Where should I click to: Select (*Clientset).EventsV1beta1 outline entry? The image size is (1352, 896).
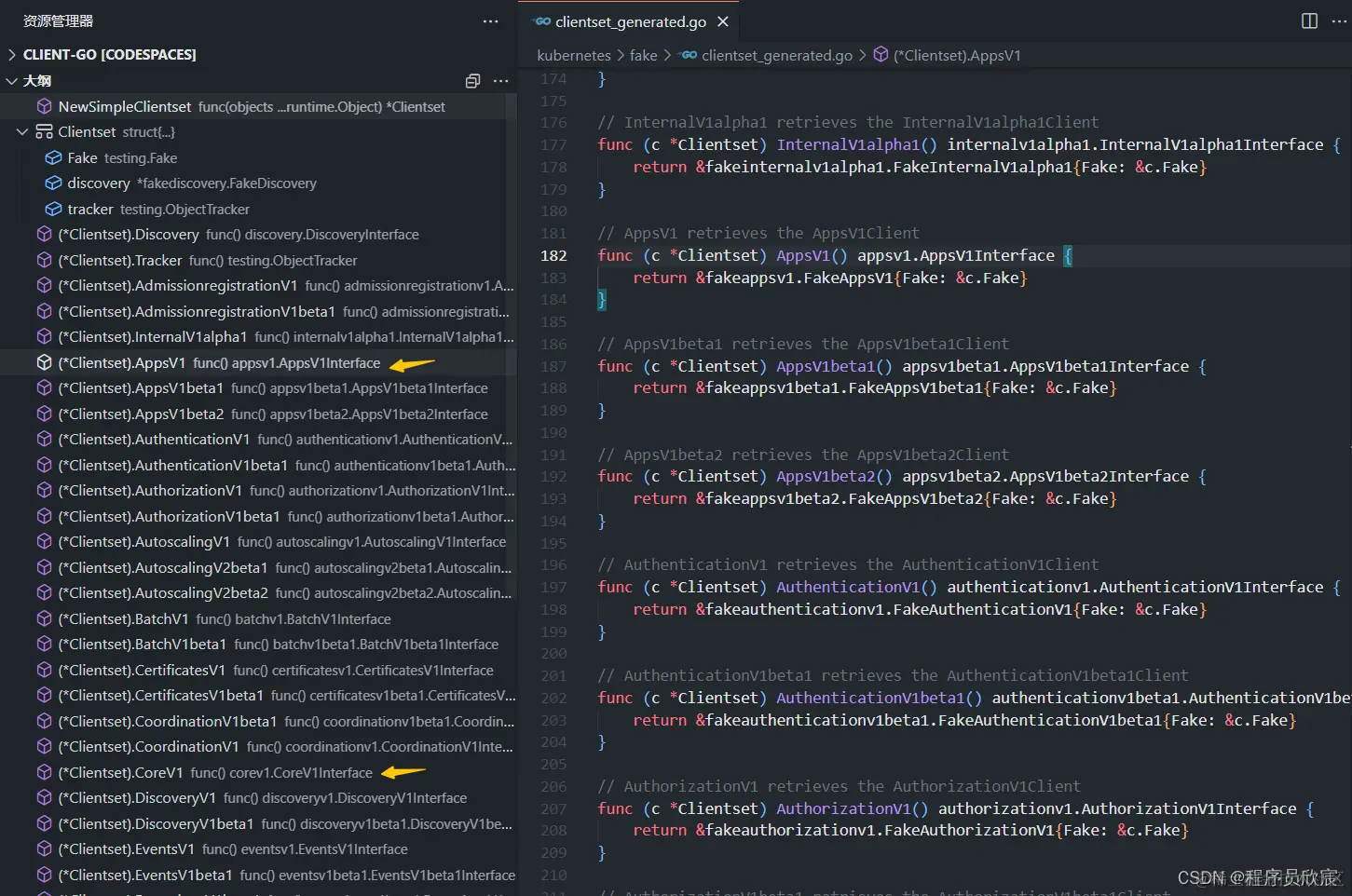coord(258,876)
